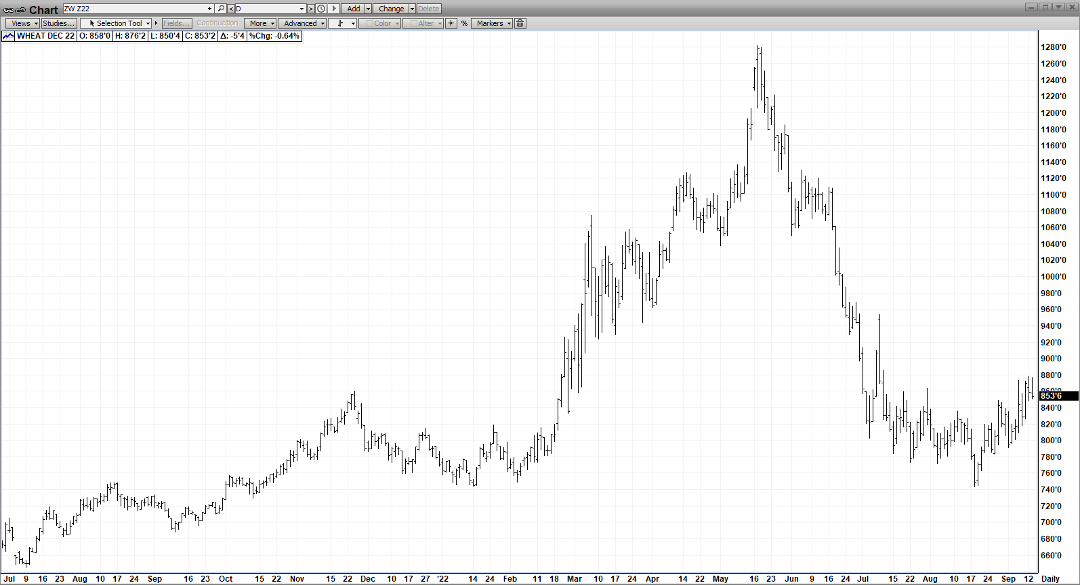Screen dimensions: 1080x586
Task: Click the leftmost chain-link icon before Chart title
Action: 8,10
